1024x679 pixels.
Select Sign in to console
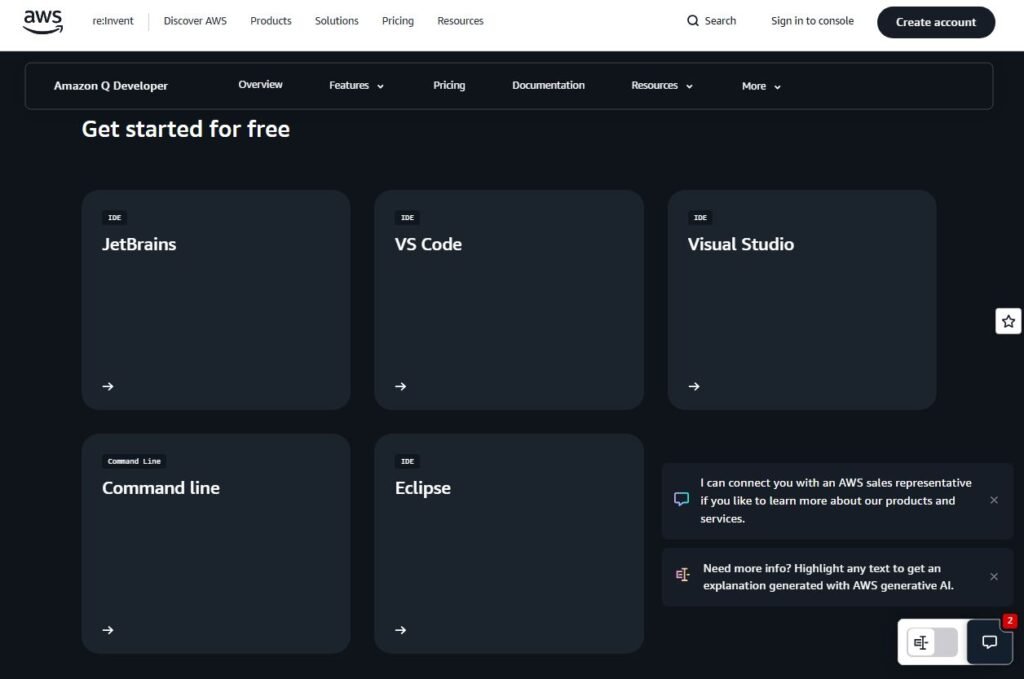coord(812,20)
